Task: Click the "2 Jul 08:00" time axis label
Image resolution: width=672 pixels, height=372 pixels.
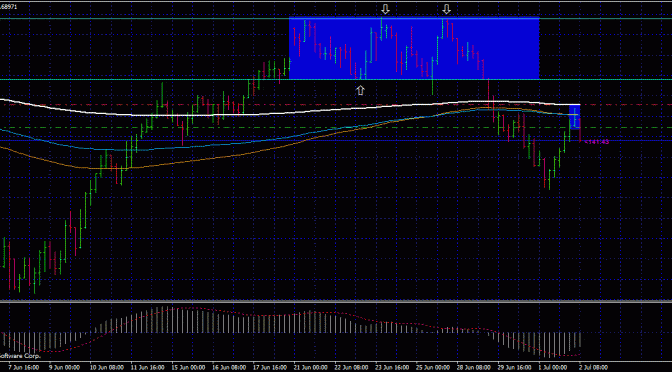Action: pos(594,368)
